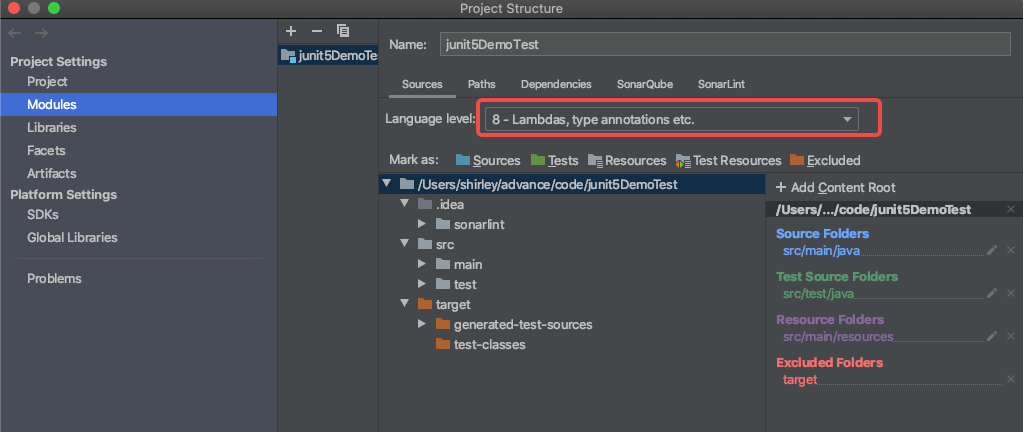Mark as Tests folder
1023x432 pixels.
click(555, 160)
